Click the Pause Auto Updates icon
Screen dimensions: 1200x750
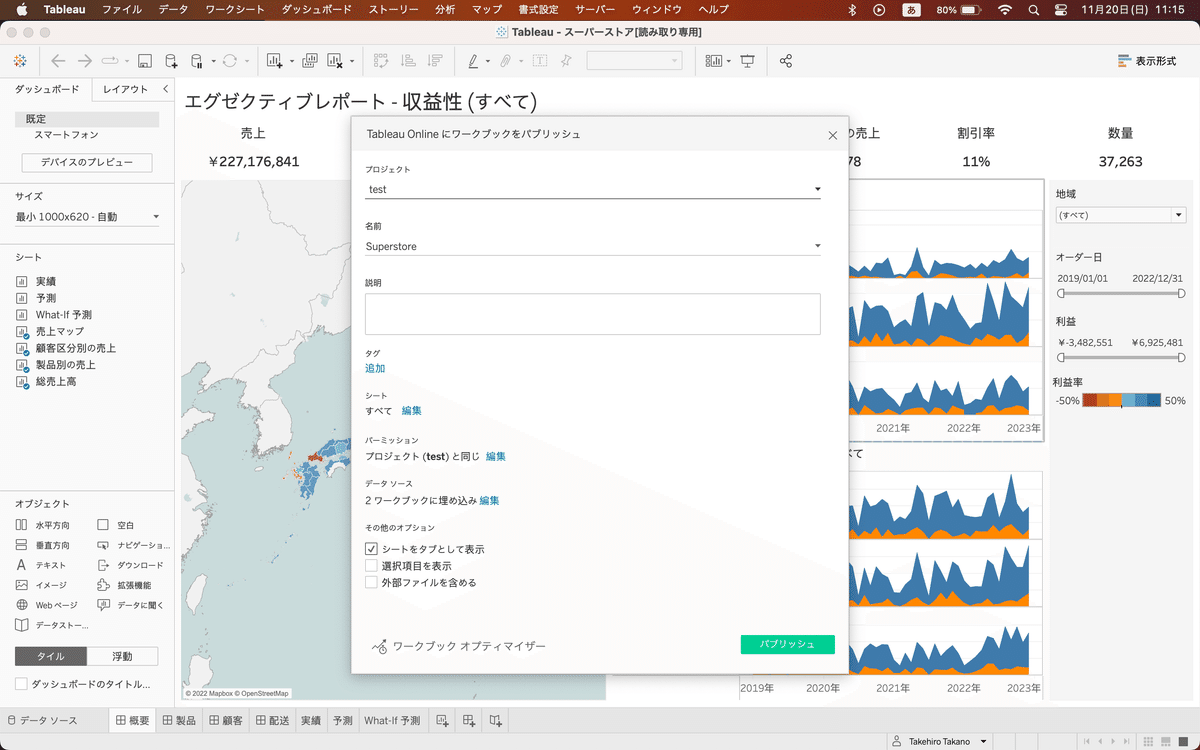196,61
